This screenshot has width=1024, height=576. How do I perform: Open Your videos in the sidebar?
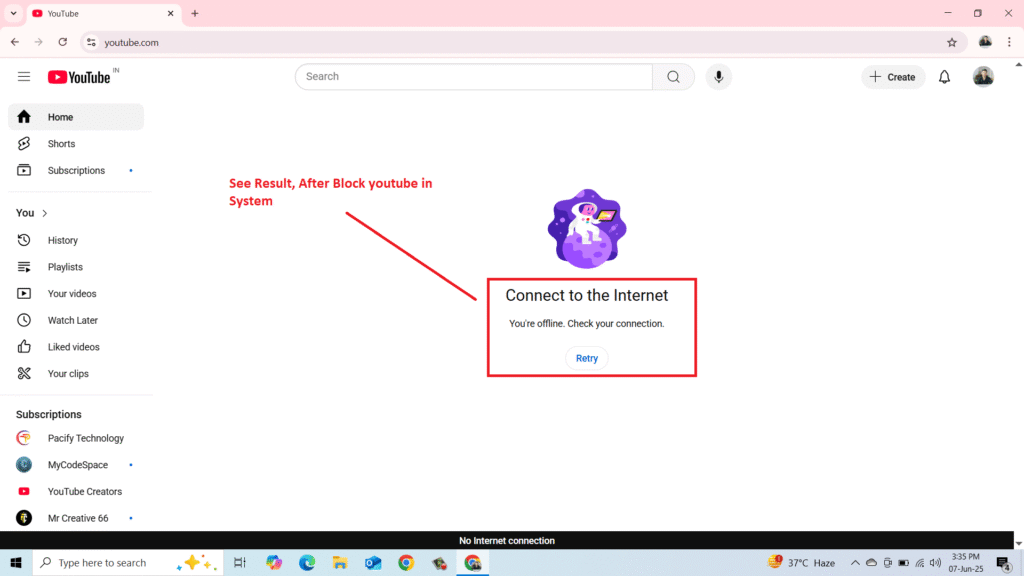pos(76,294)
